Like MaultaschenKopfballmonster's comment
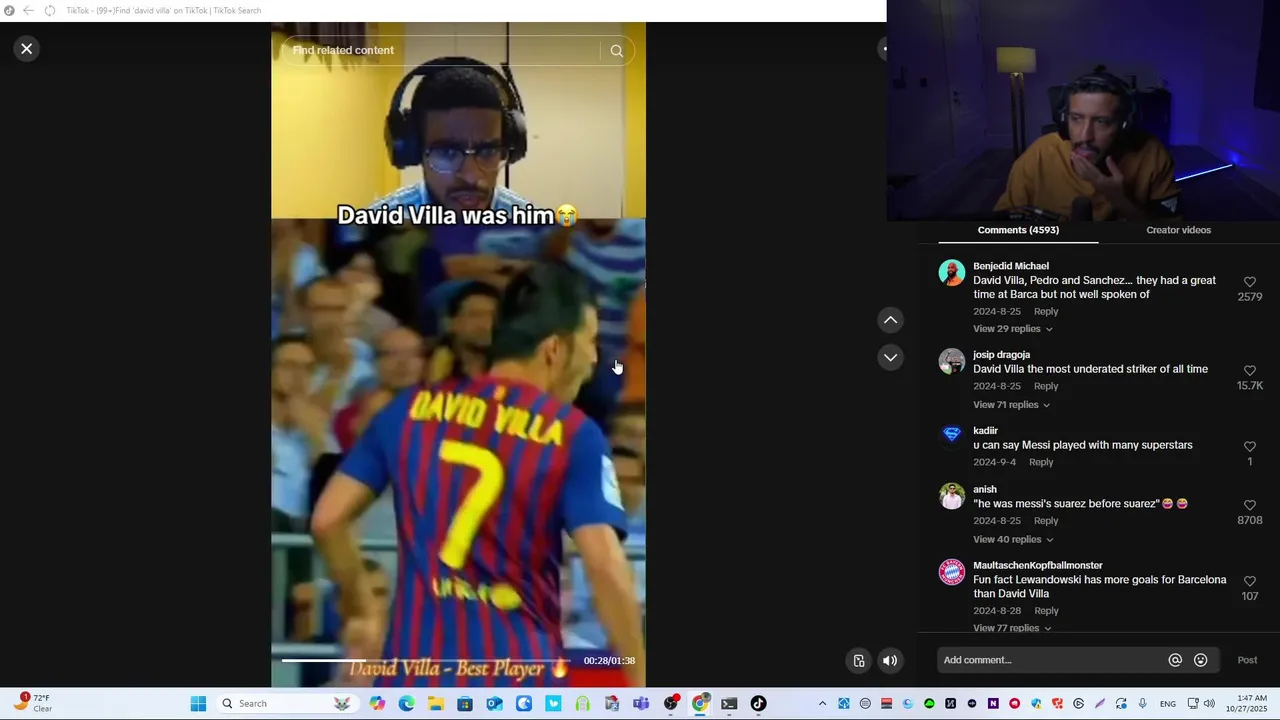 (1249, 581)
